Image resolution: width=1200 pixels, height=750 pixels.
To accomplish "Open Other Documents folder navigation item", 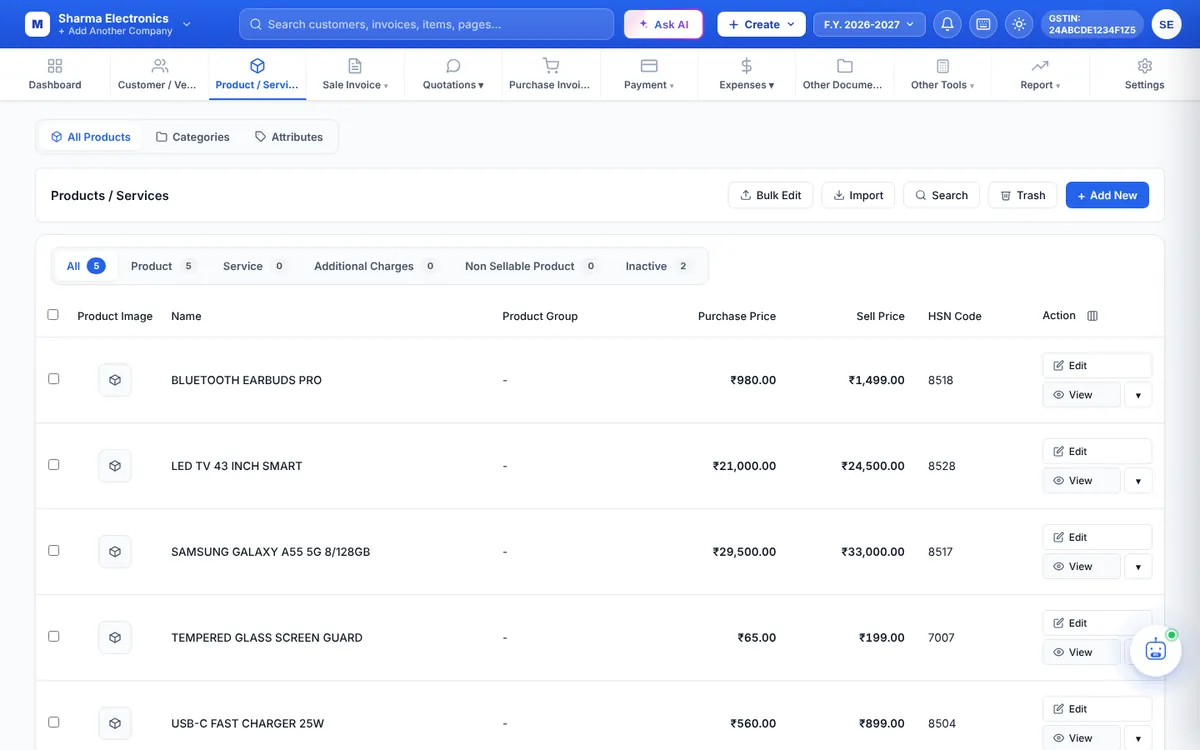I will tap(843, 74).
